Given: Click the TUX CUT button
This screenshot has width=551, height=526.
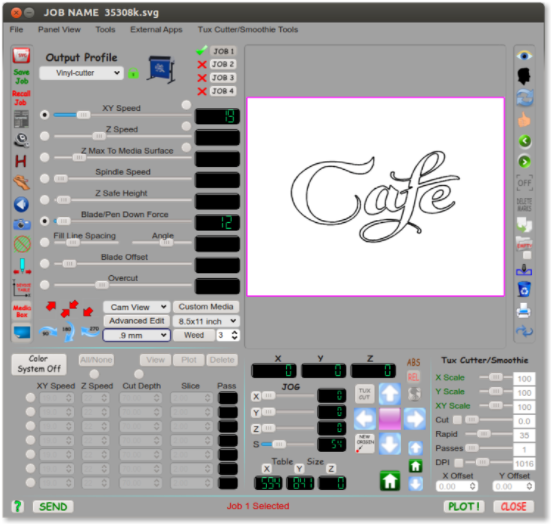Looking at the screenshot, I should [365, 394].
